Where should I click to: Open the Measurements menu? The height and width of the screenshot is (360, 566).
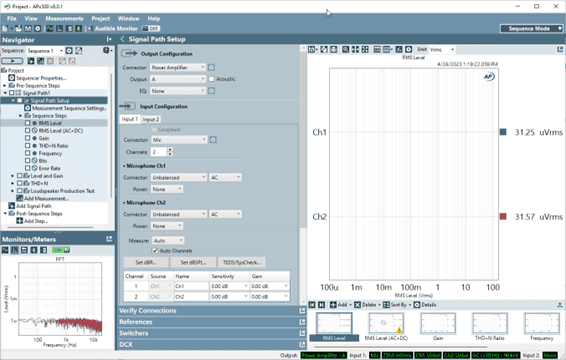[64, 18]
